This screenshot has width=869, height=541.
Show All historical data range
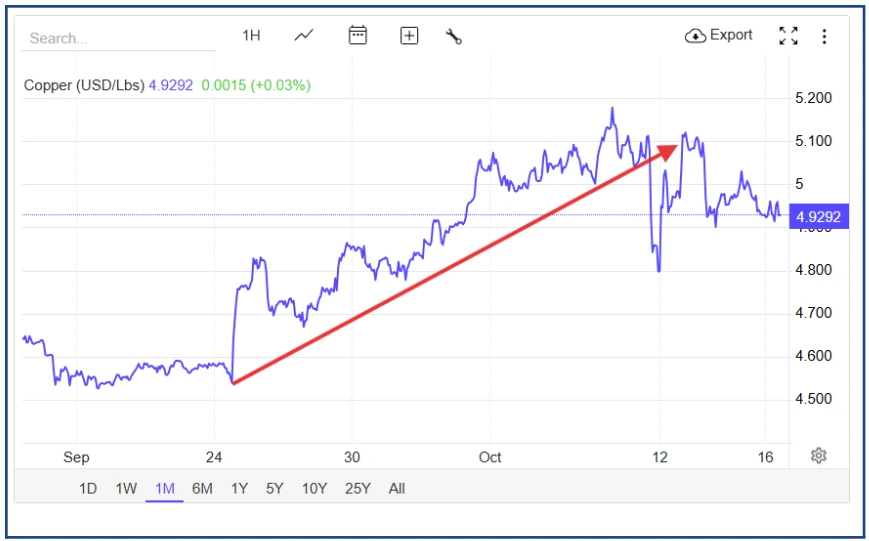397,489
